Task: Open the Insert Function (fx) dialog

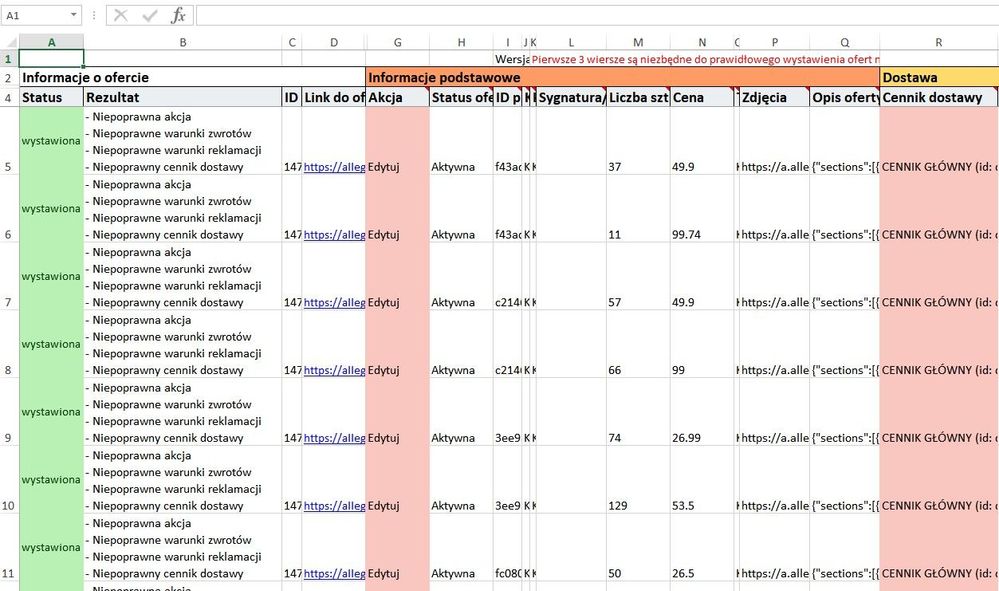Action: pos(178,15)
